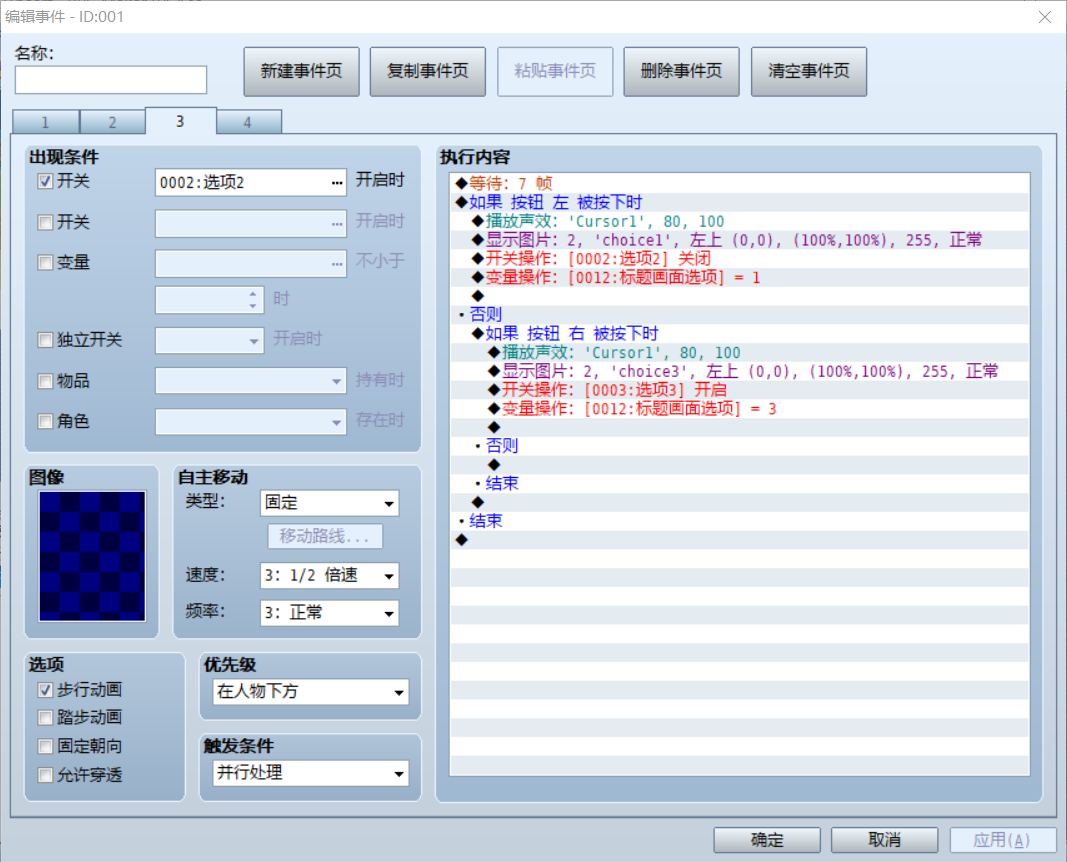Select the 显示图片 'choice3' command line

740,371
